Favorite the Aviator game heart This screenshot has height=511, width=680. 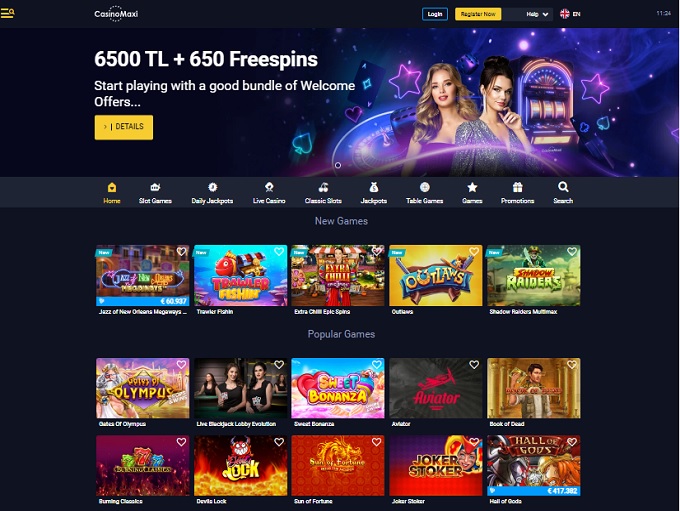click(x=474, y=365)
